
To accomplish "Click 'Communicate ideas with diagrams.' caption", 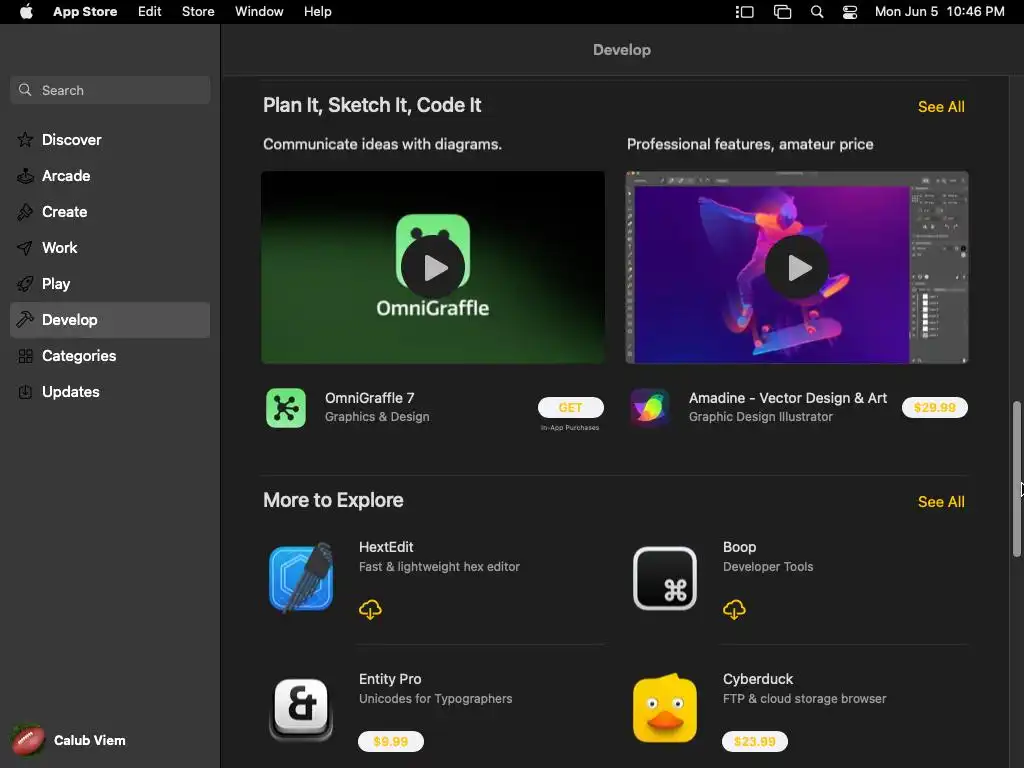I will 382,144.
